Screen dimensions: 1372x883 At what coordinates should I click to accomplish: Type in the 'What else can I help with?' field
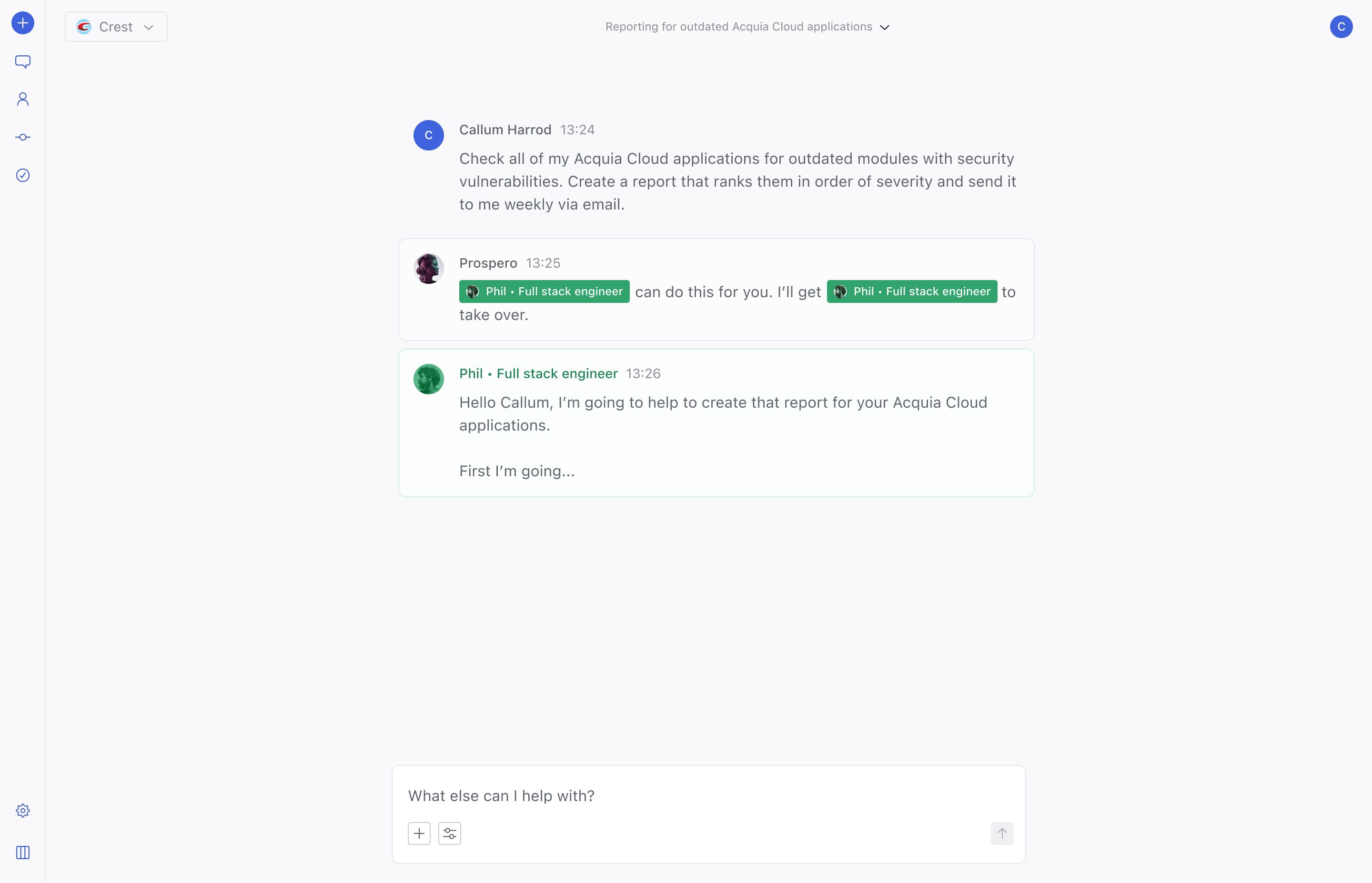688,796
